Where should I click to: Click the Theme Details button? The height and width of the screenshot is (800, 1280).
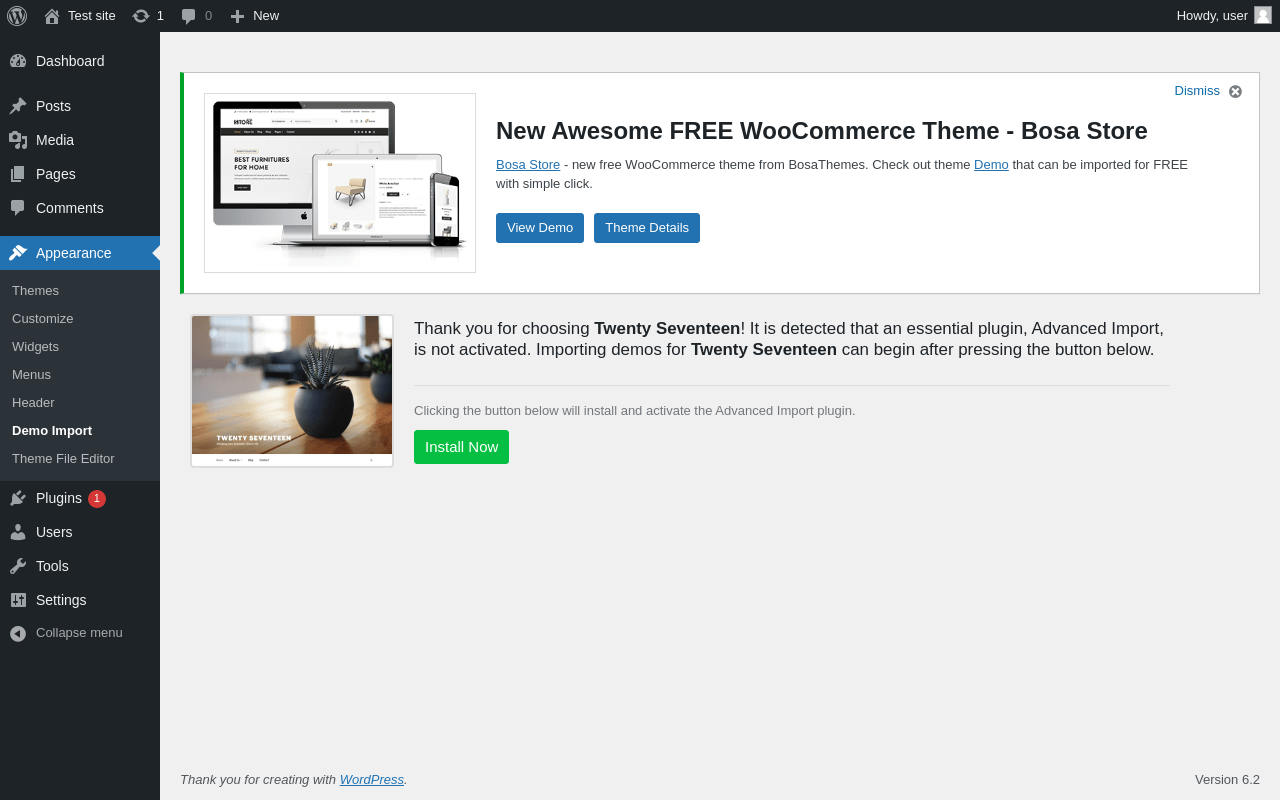[647, 228]
